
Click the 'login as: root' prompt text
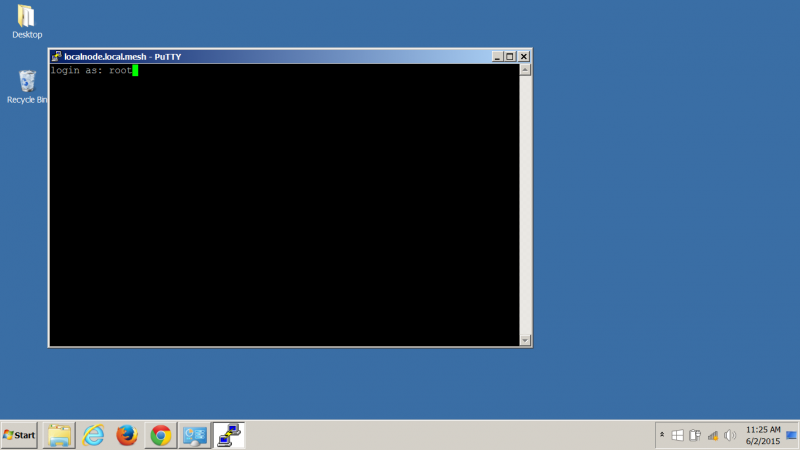pyautogui.click(x=91, y=70)
